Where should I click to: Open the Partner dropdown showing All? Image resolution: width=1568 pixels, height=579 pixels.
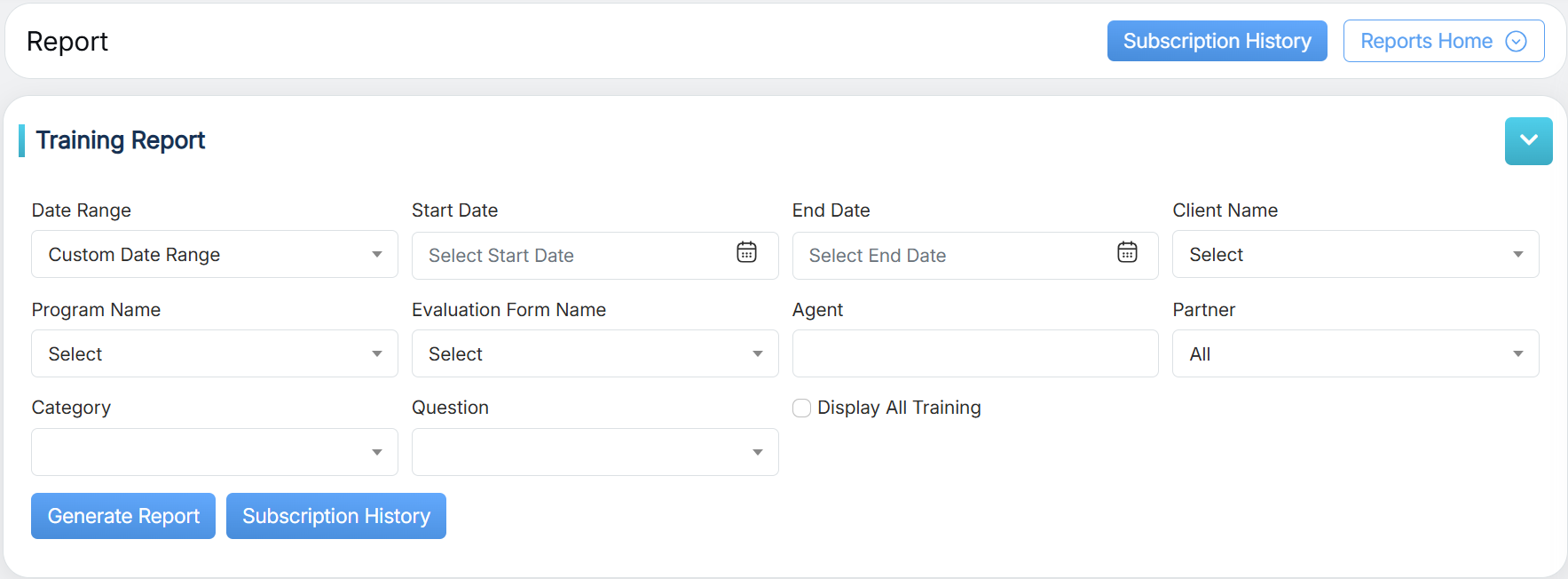1355,354
